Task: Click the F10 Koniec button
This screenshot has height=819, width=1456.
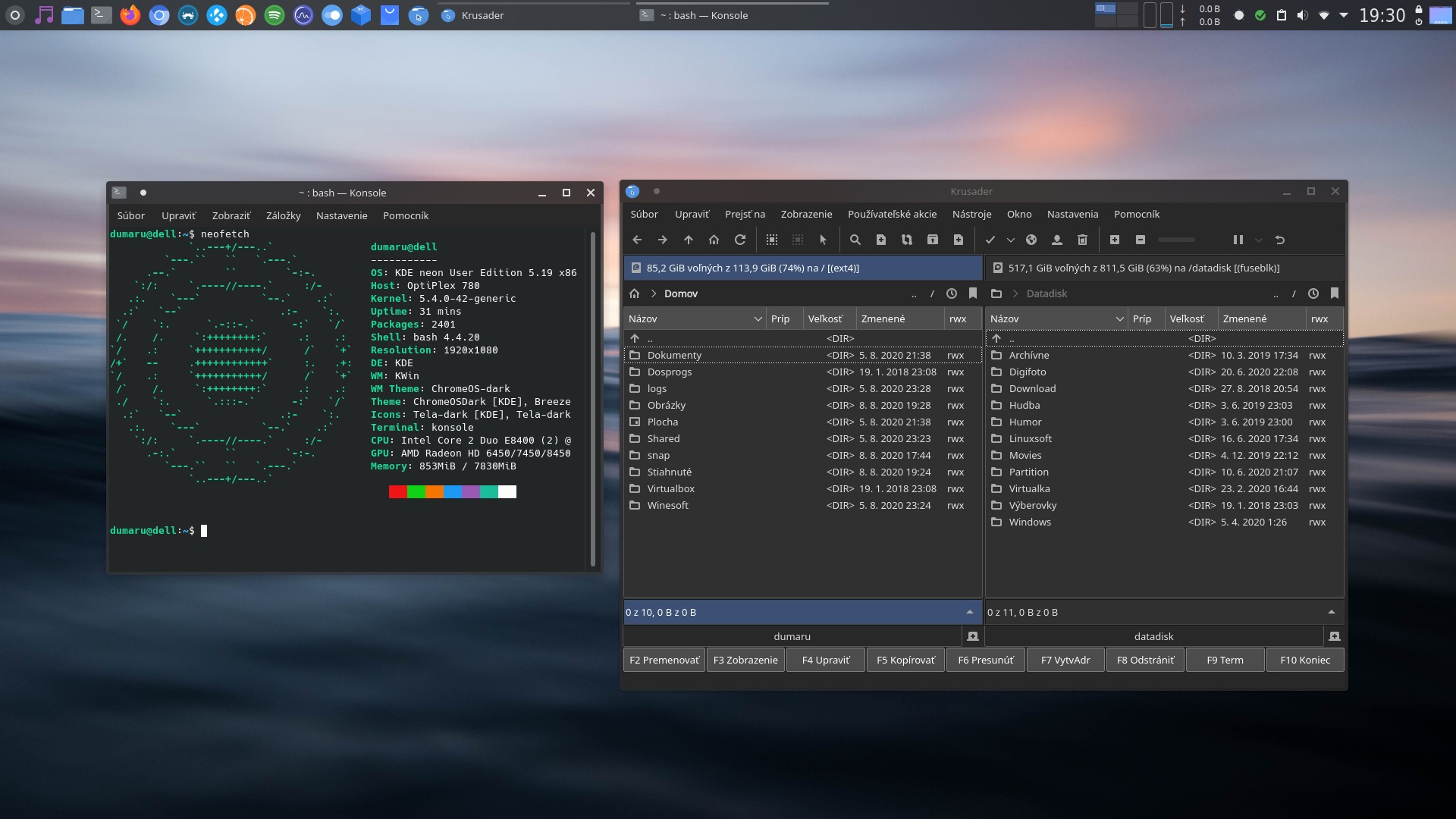Action: (x=1305, y=660)
